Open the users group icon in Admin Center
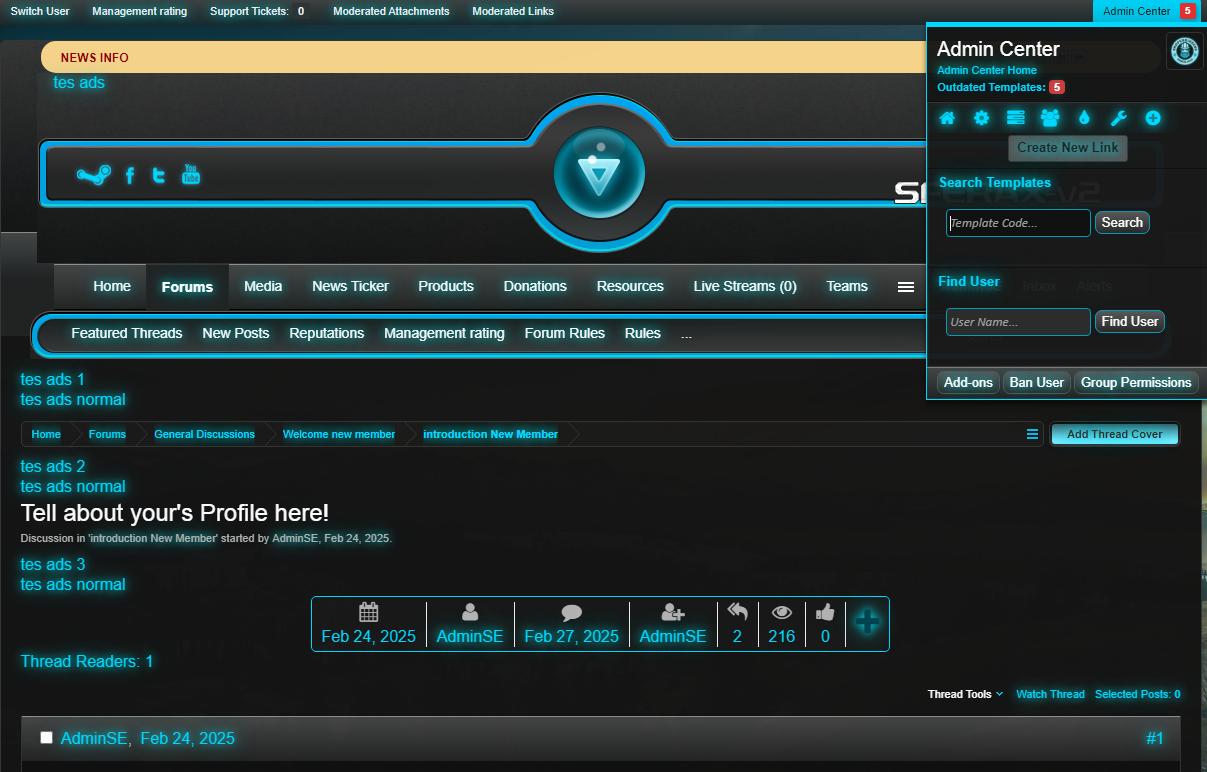This screenshot has width=1207, height=772. 1050,118
